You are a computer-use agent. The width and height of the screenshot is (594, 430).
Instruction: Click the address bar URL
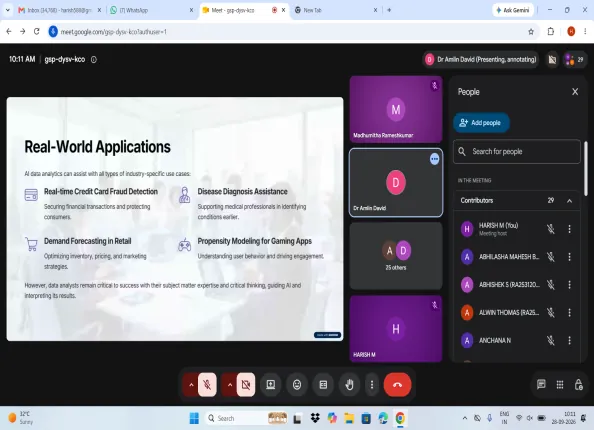click(x=114, y=32)
